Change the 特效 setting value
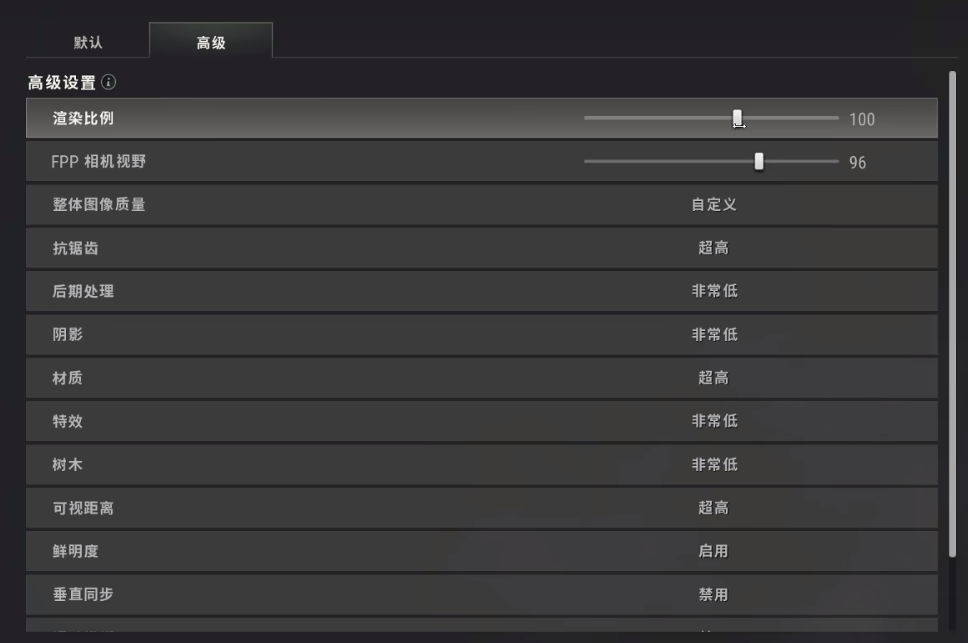The width and height of the screenshot is (968, 643). (713, 421)
